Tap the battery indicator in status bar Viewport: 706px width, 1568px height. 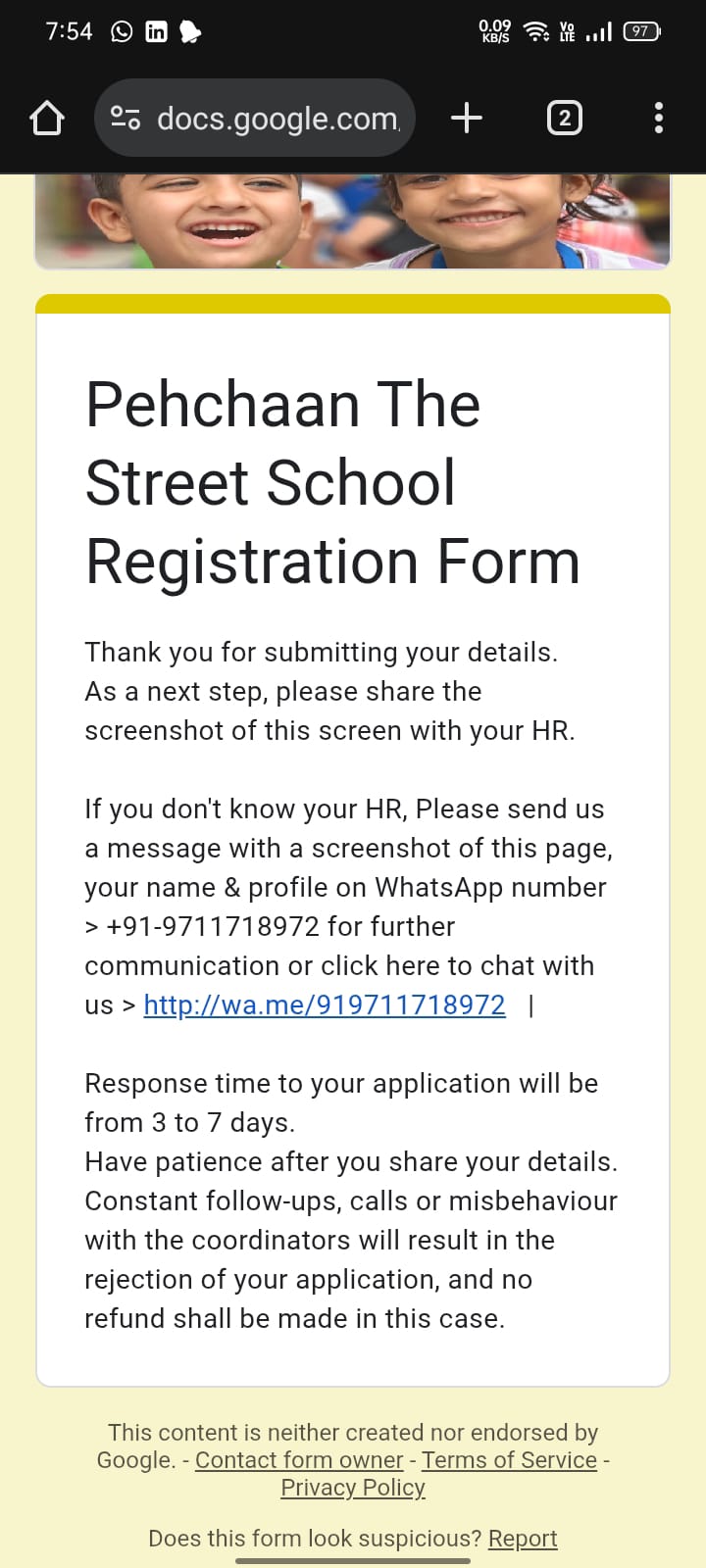click(x=642, y=31)
